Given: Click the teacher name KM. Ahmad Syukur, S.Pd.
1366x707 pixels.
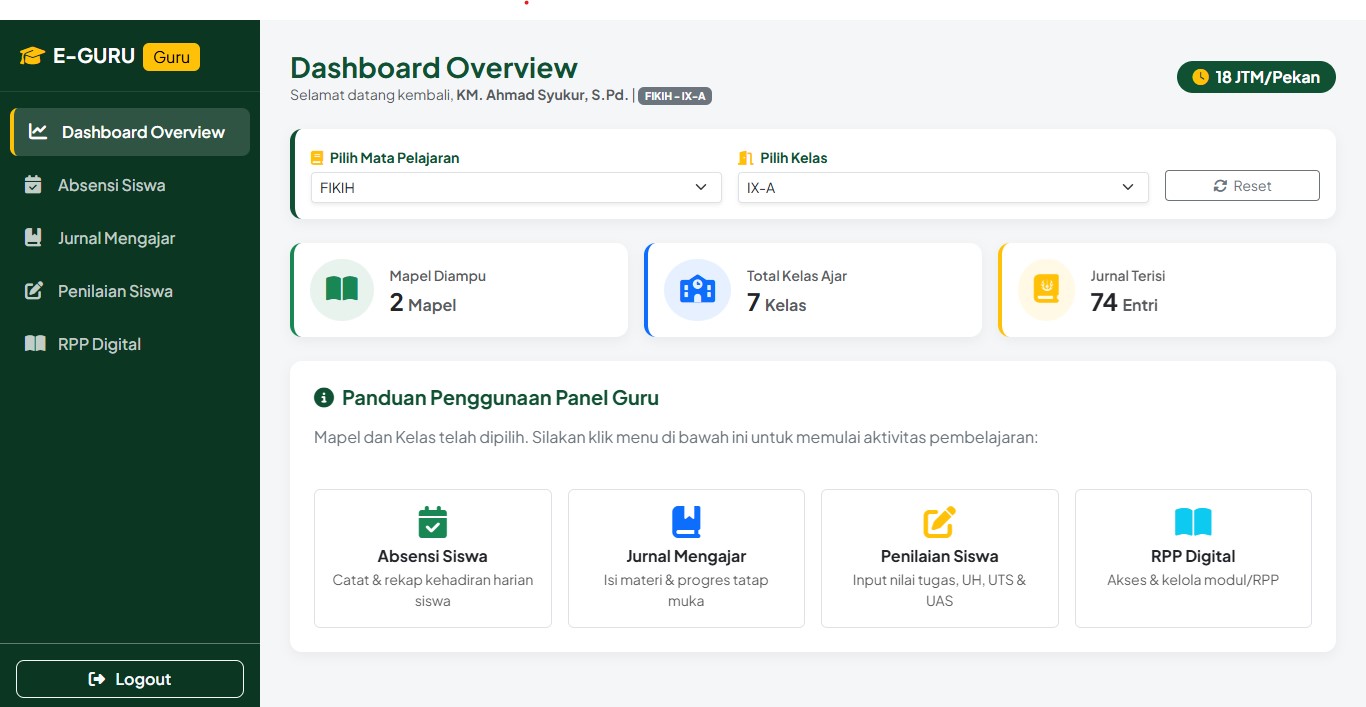Looking at the screenshot, I should 543,95.
